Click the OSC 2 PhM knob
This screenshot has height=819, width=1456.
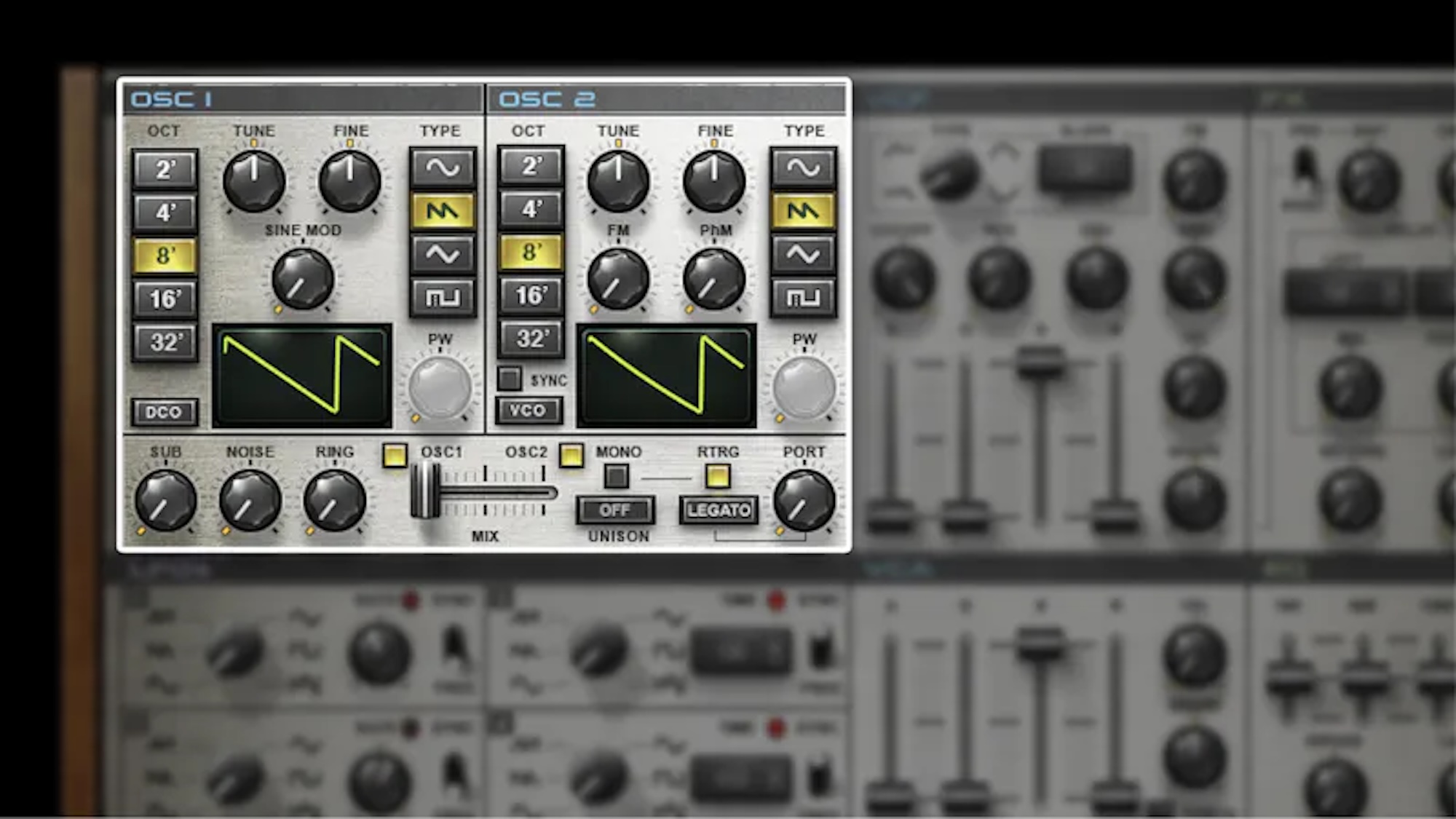pos(714,279)
